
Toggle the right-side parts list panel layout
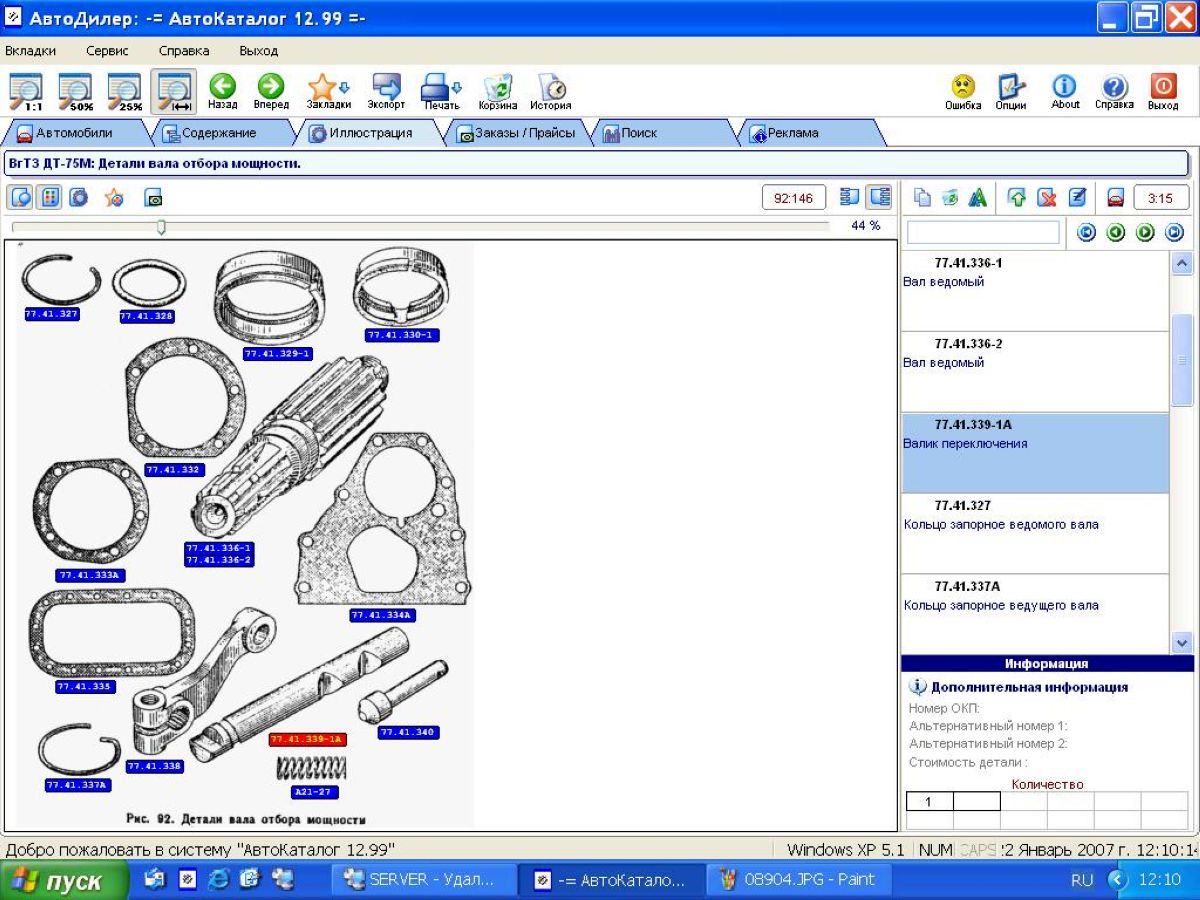click(880, 197)
